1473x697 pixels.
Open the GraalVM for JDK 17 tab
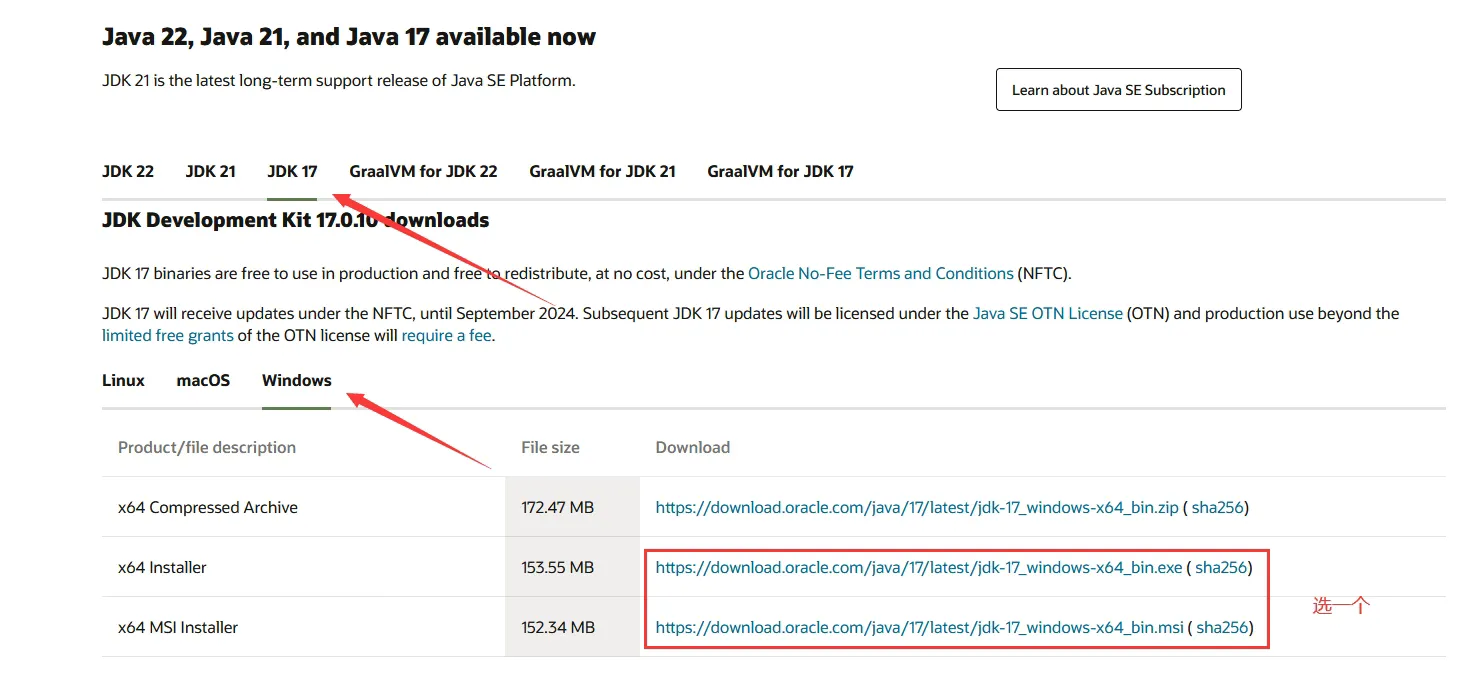point(780,171)
